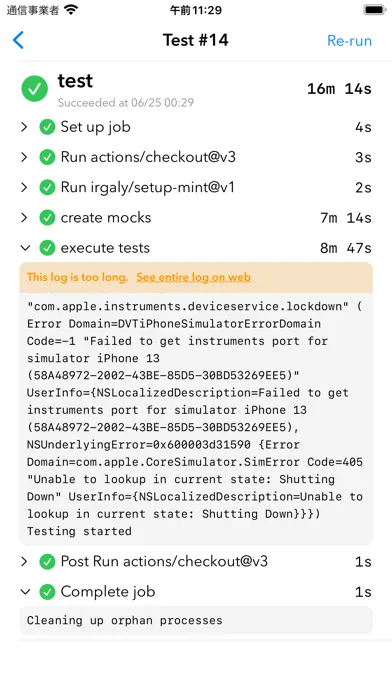This screenshot has width=392, height=696.
Task: Tap the Re-run button
Action: pos(349,41)
